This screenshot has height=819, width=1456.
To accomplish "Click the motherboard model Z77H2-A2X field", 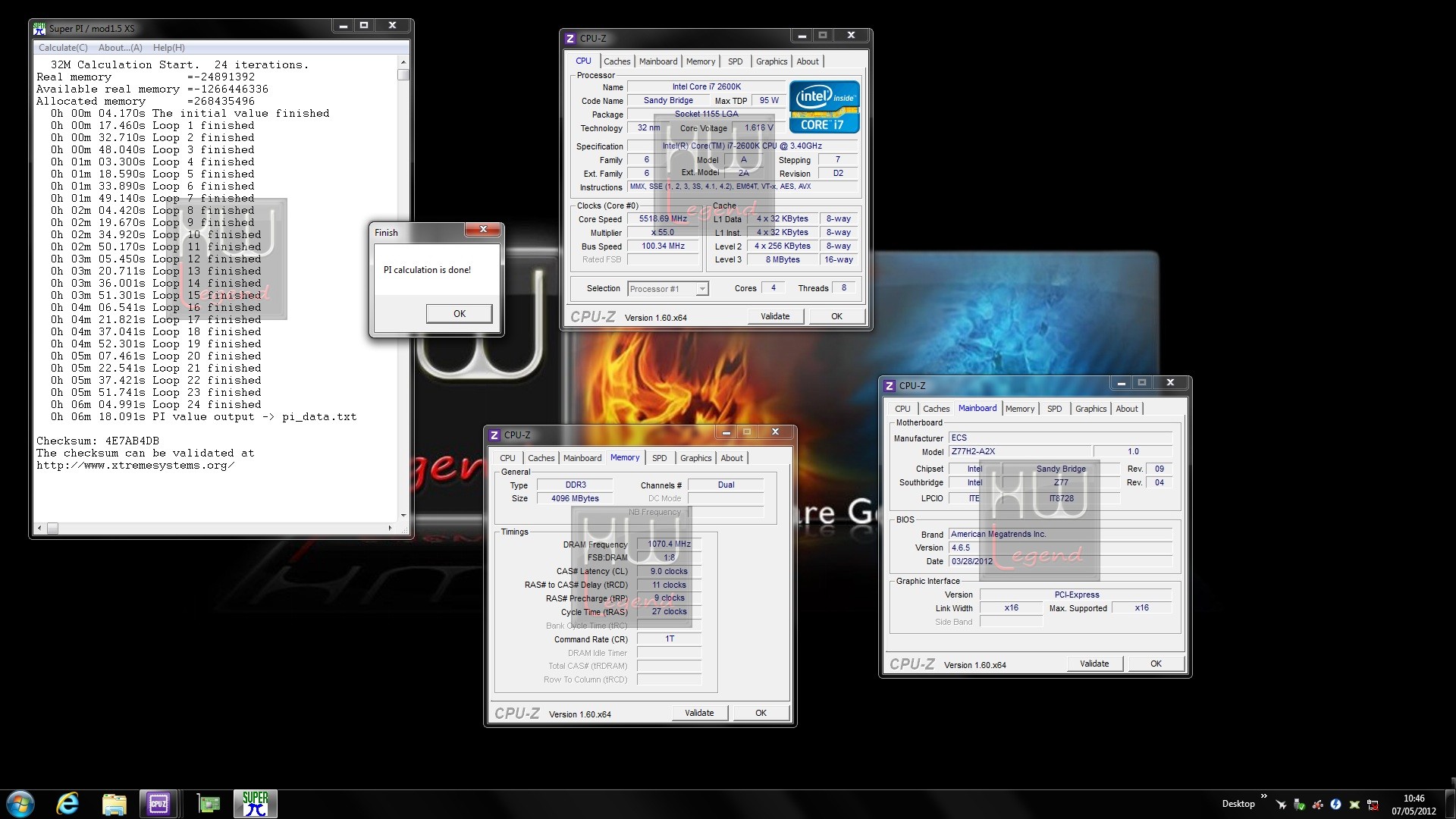I will coord(1020,451).
